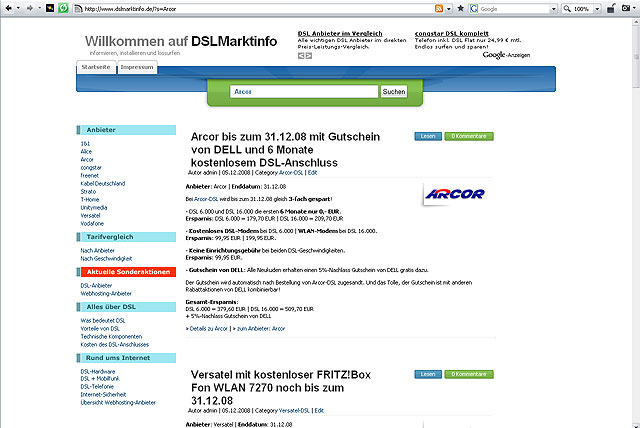Click the orange RSS feed icon
This screenshot has height=428, width=640.
tap(439, 9)
